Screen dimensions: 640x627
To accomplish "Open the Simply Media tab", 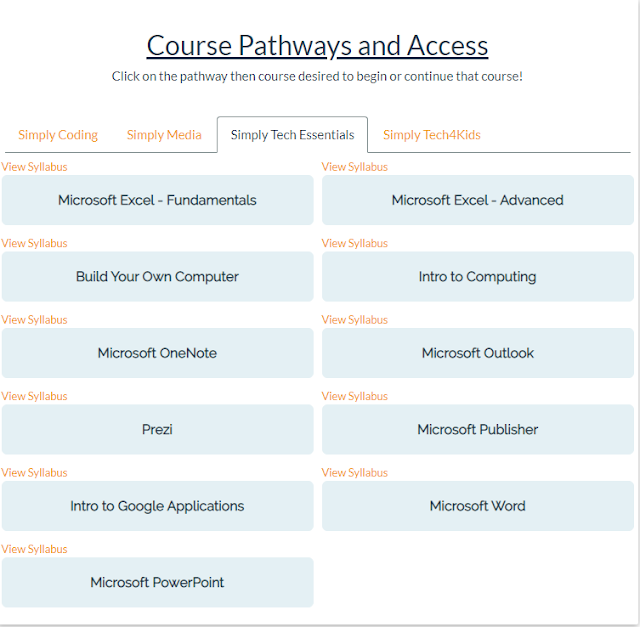I will [164, 135].
